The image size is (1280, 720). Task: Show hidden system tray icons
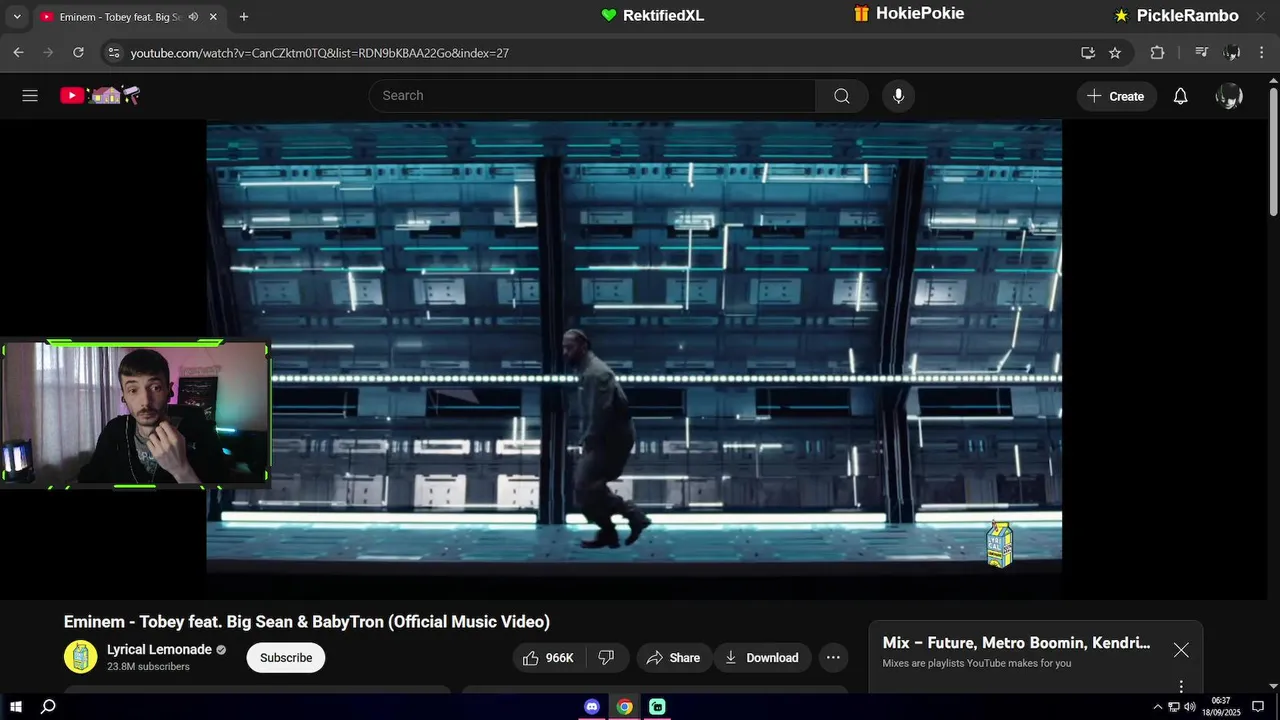click(x=1158, y=707)
